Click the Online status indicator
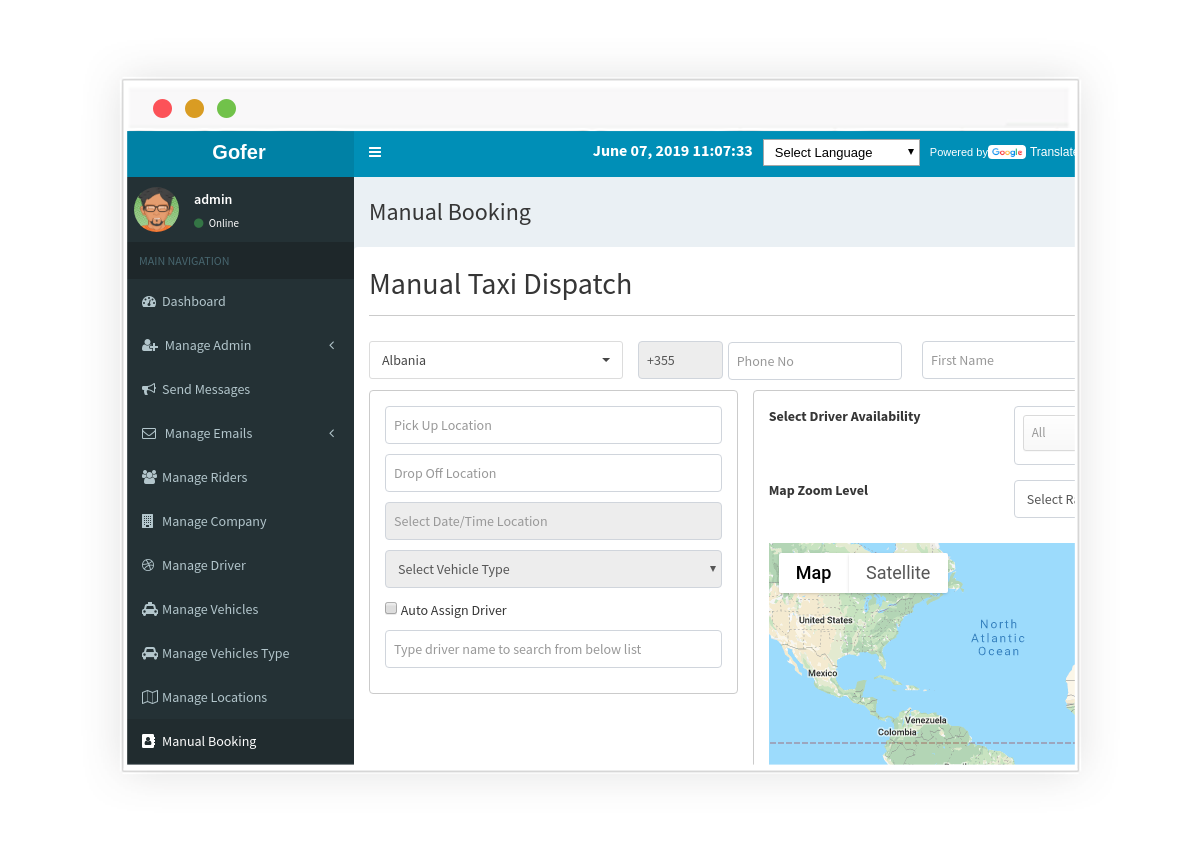The image size is (1200, 850). click(x=216, y=223)
